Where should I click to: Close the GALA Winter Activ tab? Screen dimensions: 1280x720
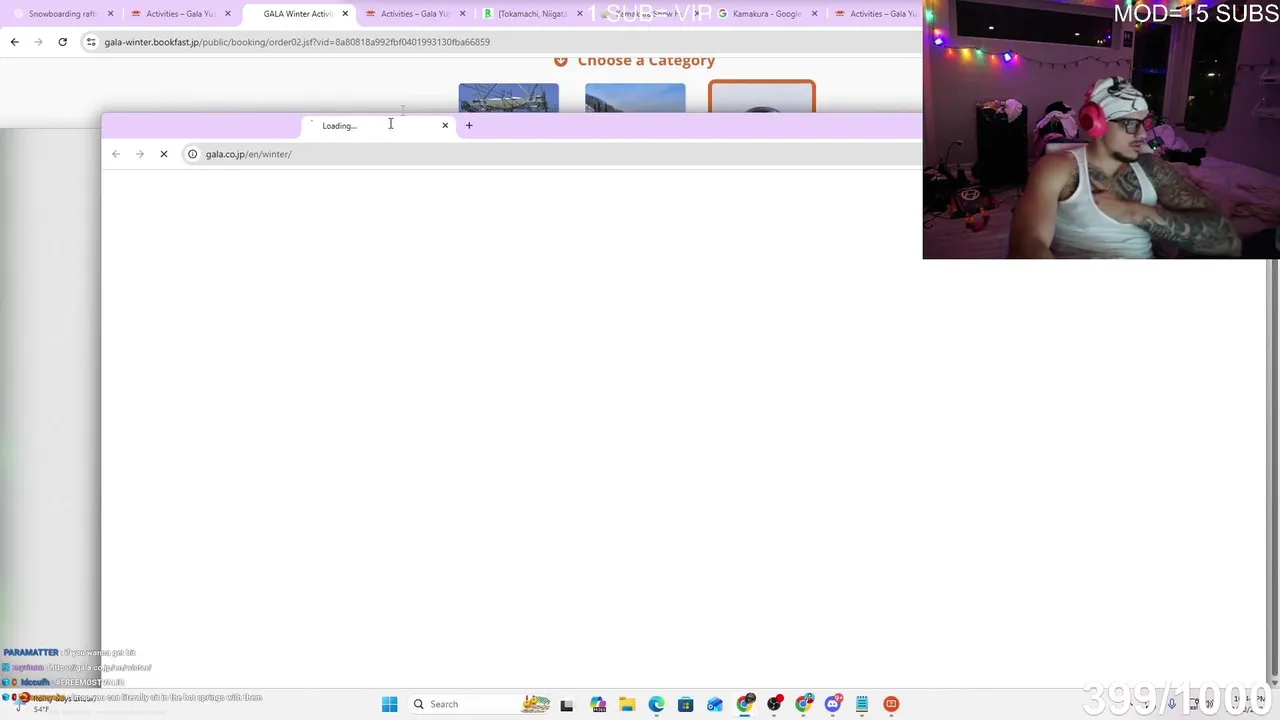(345, 14)
